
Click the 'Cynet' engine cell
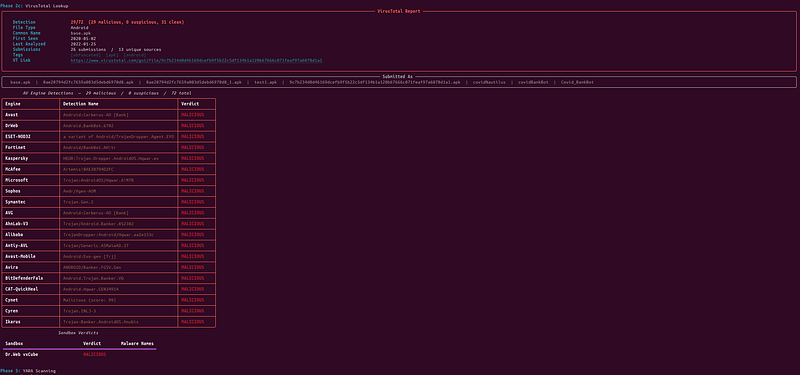31,300
